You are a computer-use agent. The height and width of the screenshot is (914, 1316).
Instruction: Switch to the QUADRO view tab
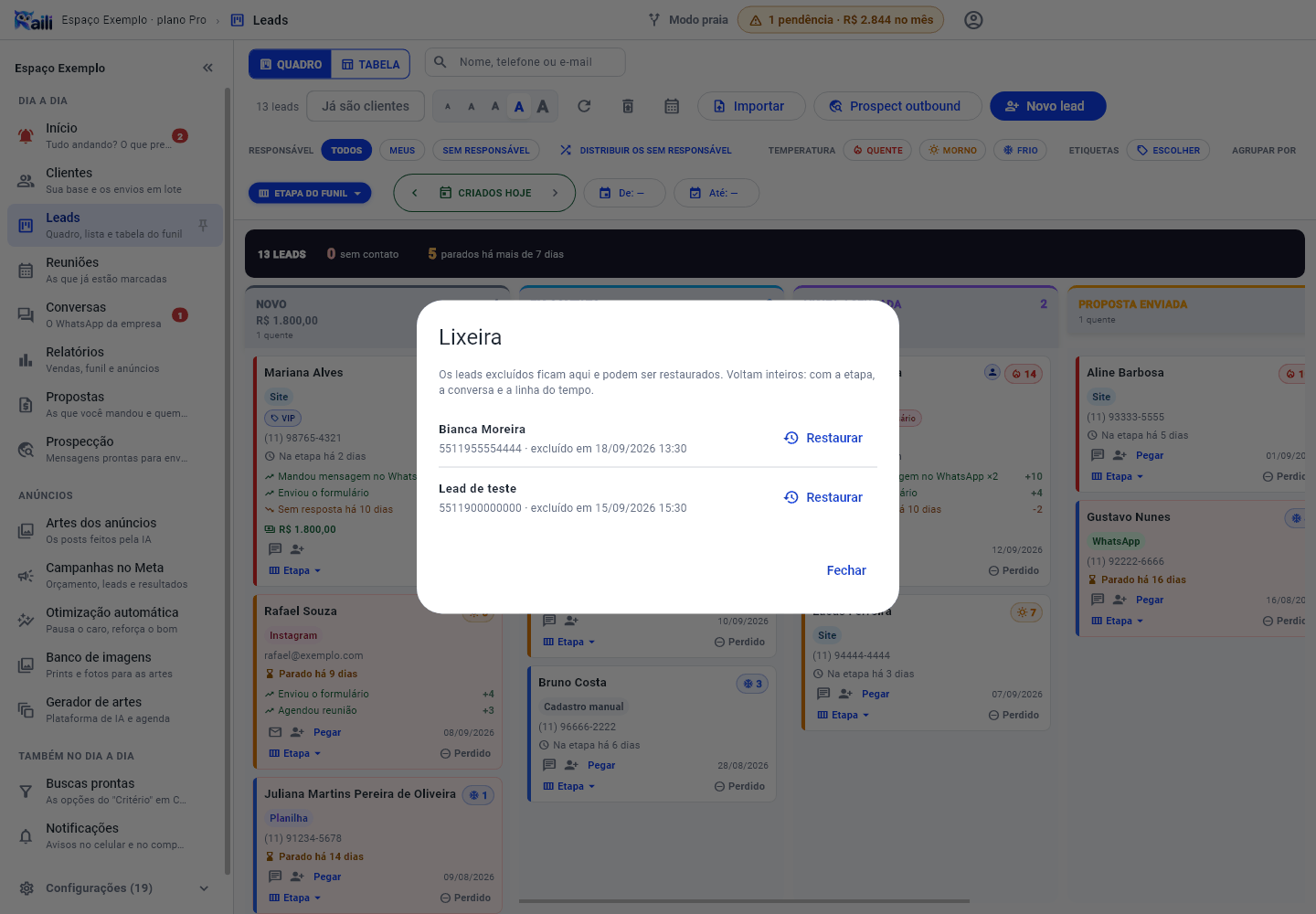point(291,64)
